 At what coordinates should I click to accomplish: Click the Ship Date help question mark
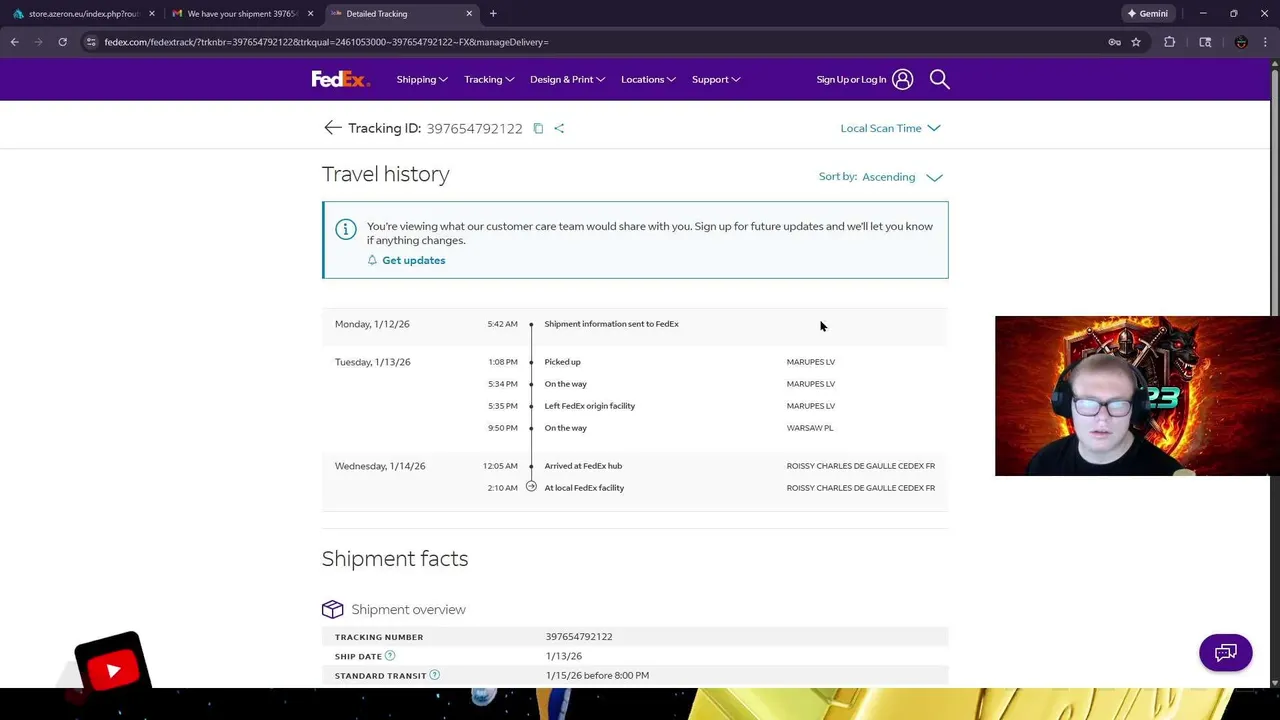(390, 656)
